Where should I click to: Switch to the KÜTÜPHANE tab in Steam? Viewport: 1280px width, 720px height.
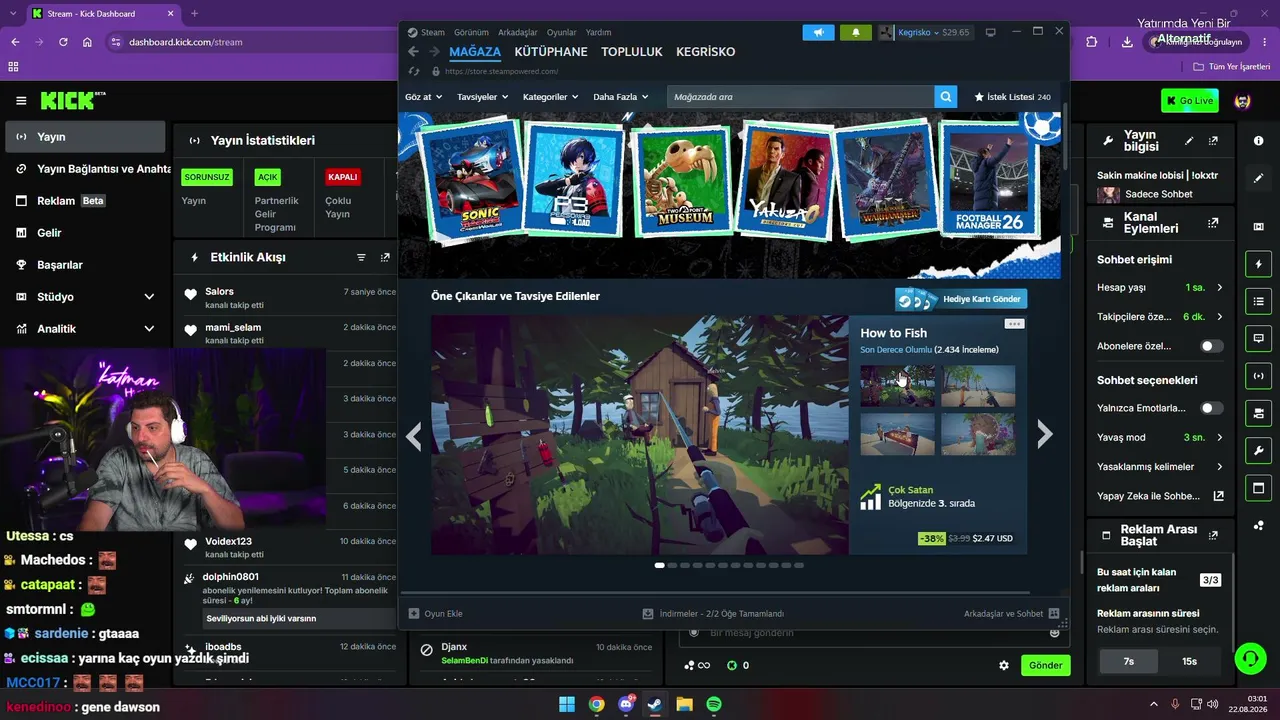(x=551, y=52)
